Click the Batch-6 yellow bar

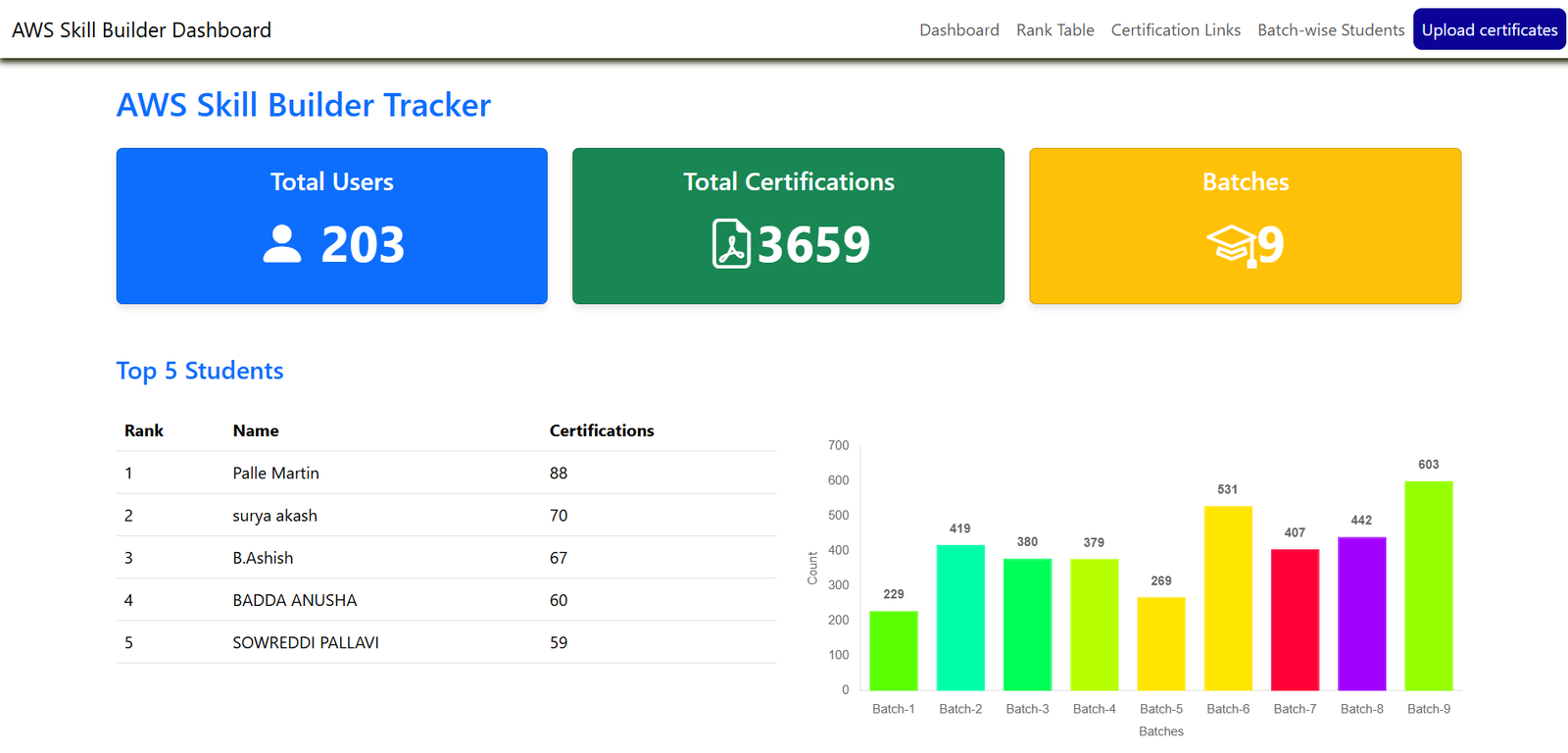click(1228, 598)
